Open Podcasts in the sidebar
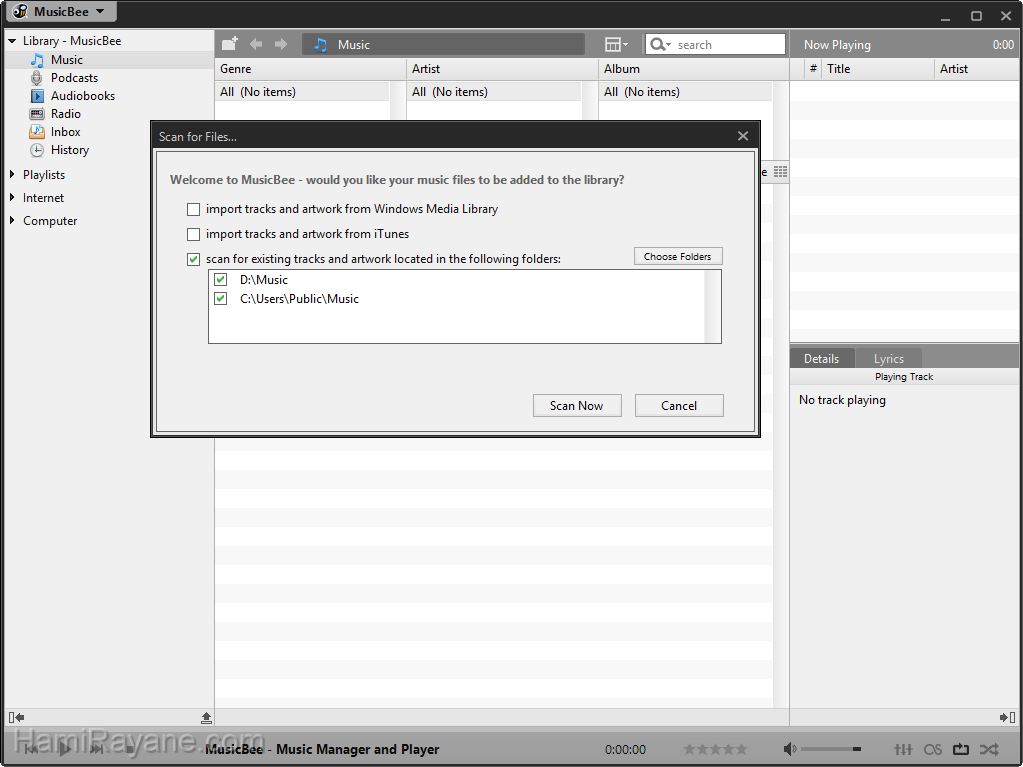This screenshot has width=1023, height=767. point(74,78)
